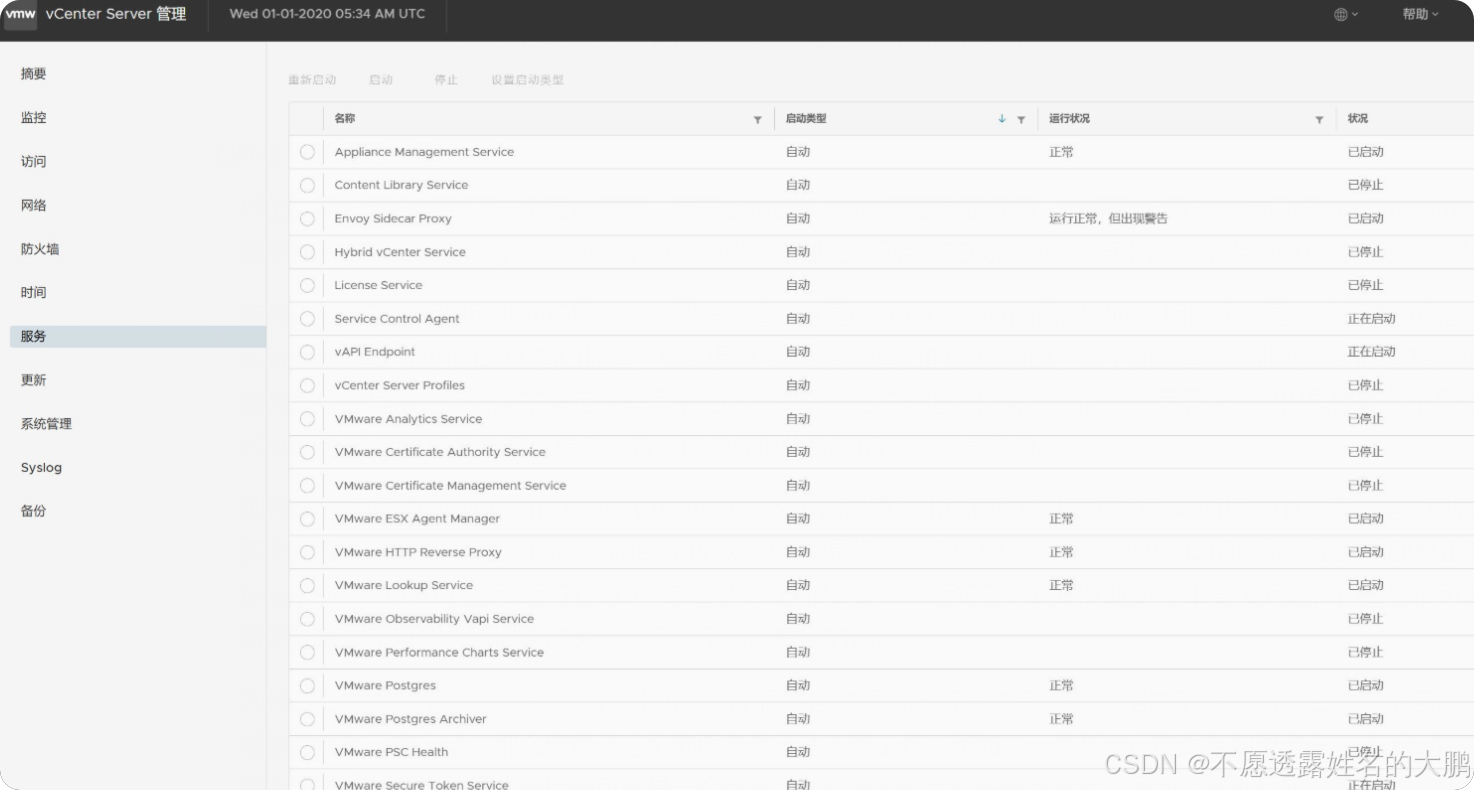1474x790 pixels.
Task: Select VMware Analytics Service radio button
Action: 307,419
